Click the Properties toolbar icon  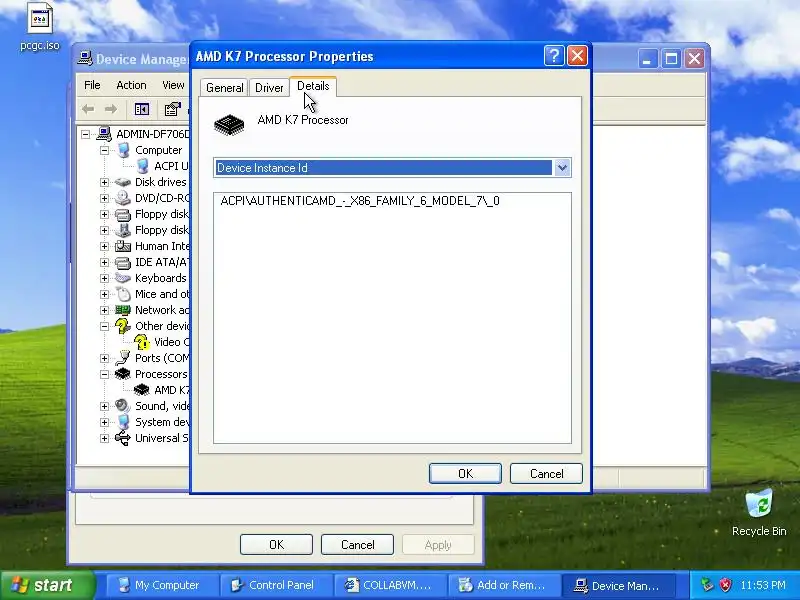(x=172, y=109)
